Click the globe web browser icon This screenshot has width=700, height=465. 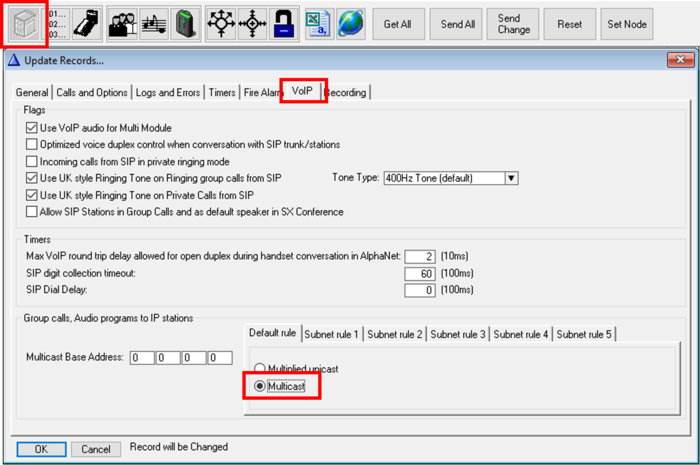[x=350, y=24]
